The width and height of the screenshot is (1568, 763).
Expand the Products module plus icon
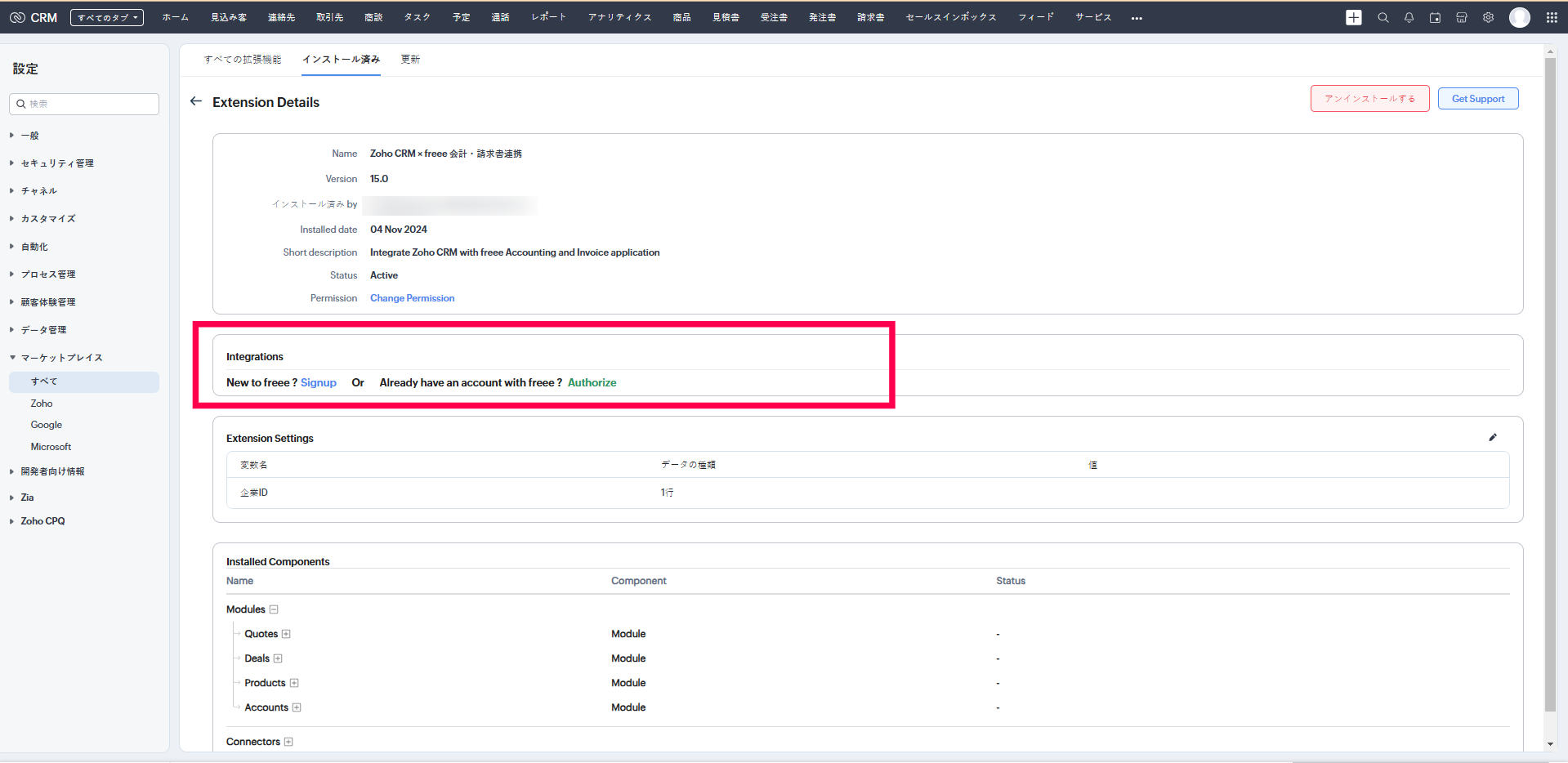tap(294, 683)
